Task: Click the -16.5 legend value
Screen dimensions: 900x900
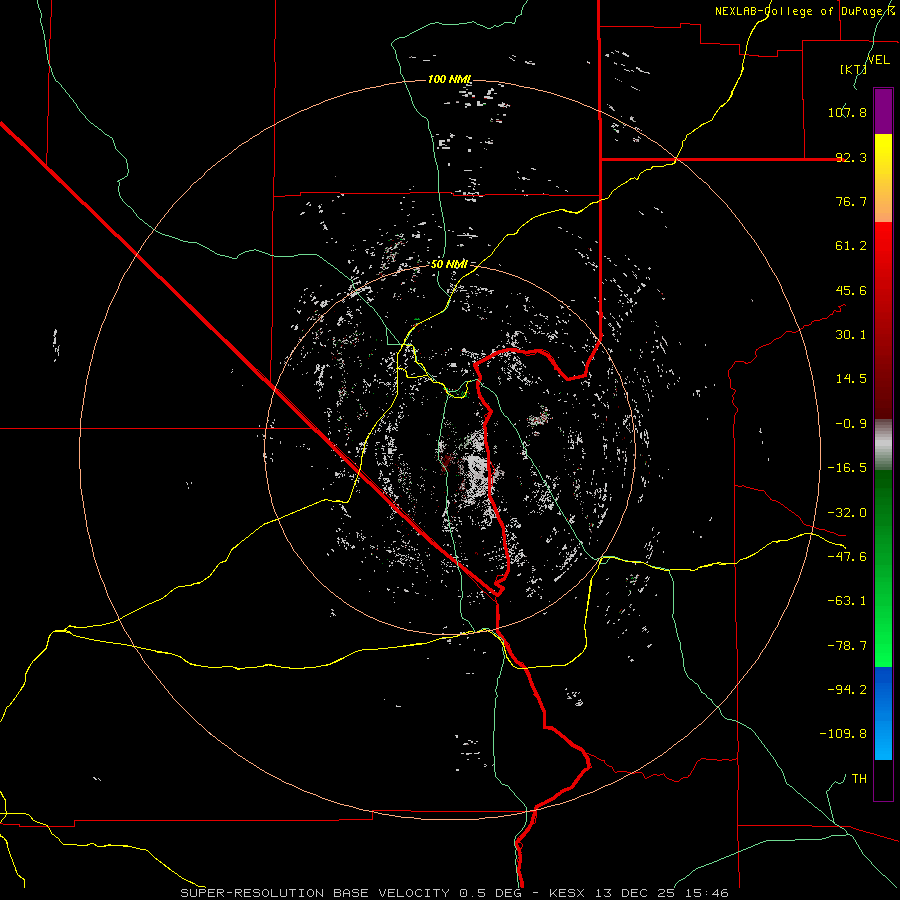Action: [x=847, y=468]
